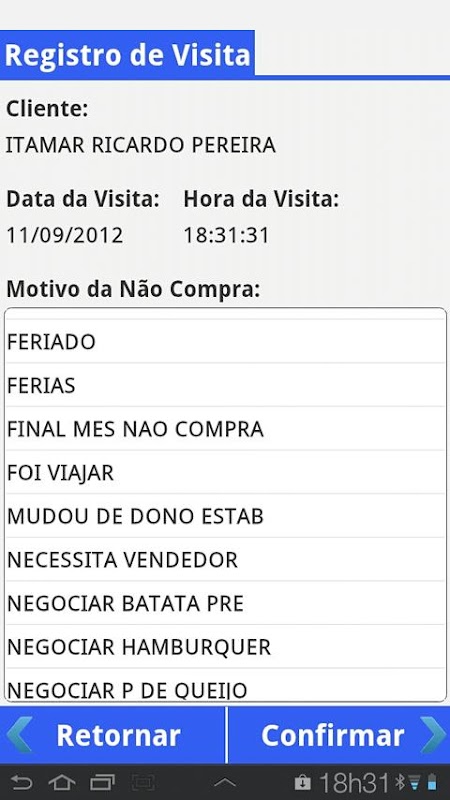Tap the screenshot capture icon in navigation bar

(x=143, y=782)
